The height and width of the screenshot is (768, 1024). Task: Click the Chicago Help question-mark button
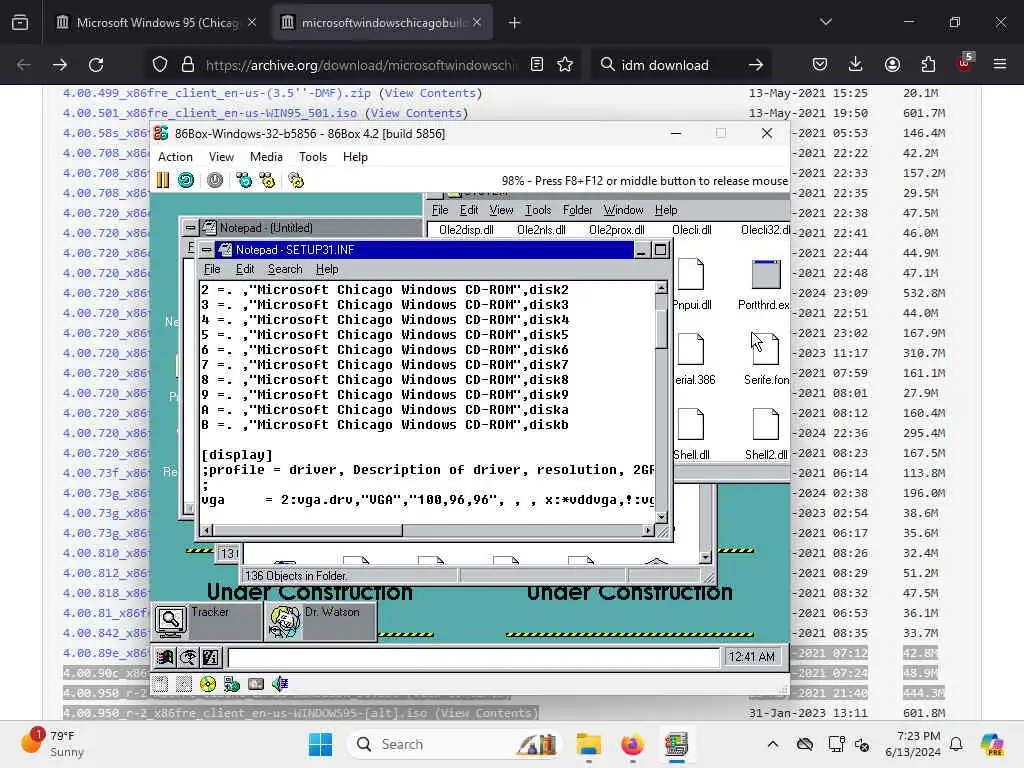(x=210, y=658)
